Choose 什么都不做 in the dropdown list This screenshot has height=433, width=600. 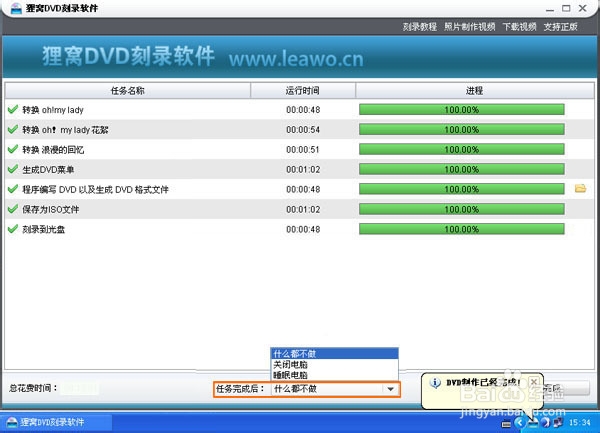click(x=334, y=353)
